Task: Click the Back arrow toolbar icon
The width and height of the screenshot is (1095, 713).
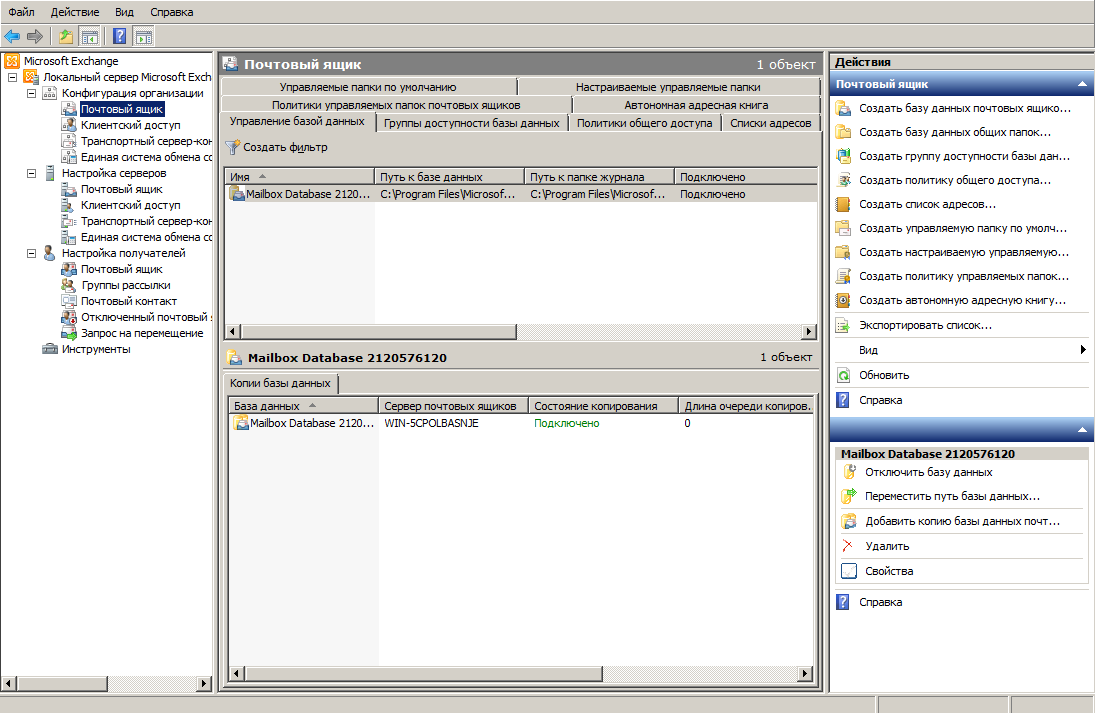Action: point(12,36)
